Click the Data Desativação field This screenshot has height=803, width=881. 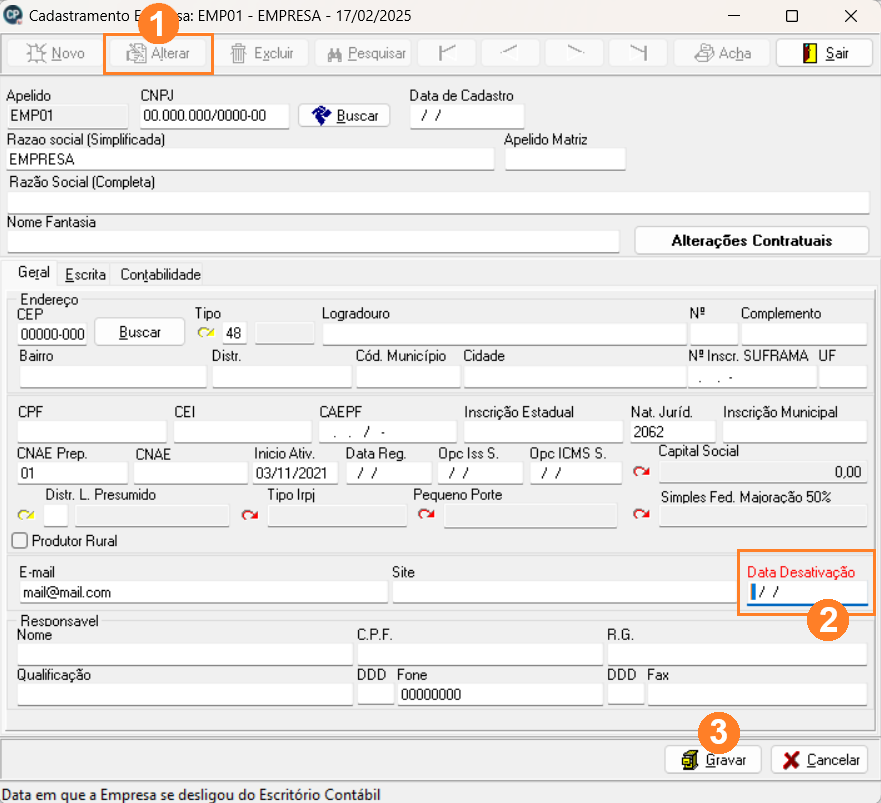coord(807,592)
